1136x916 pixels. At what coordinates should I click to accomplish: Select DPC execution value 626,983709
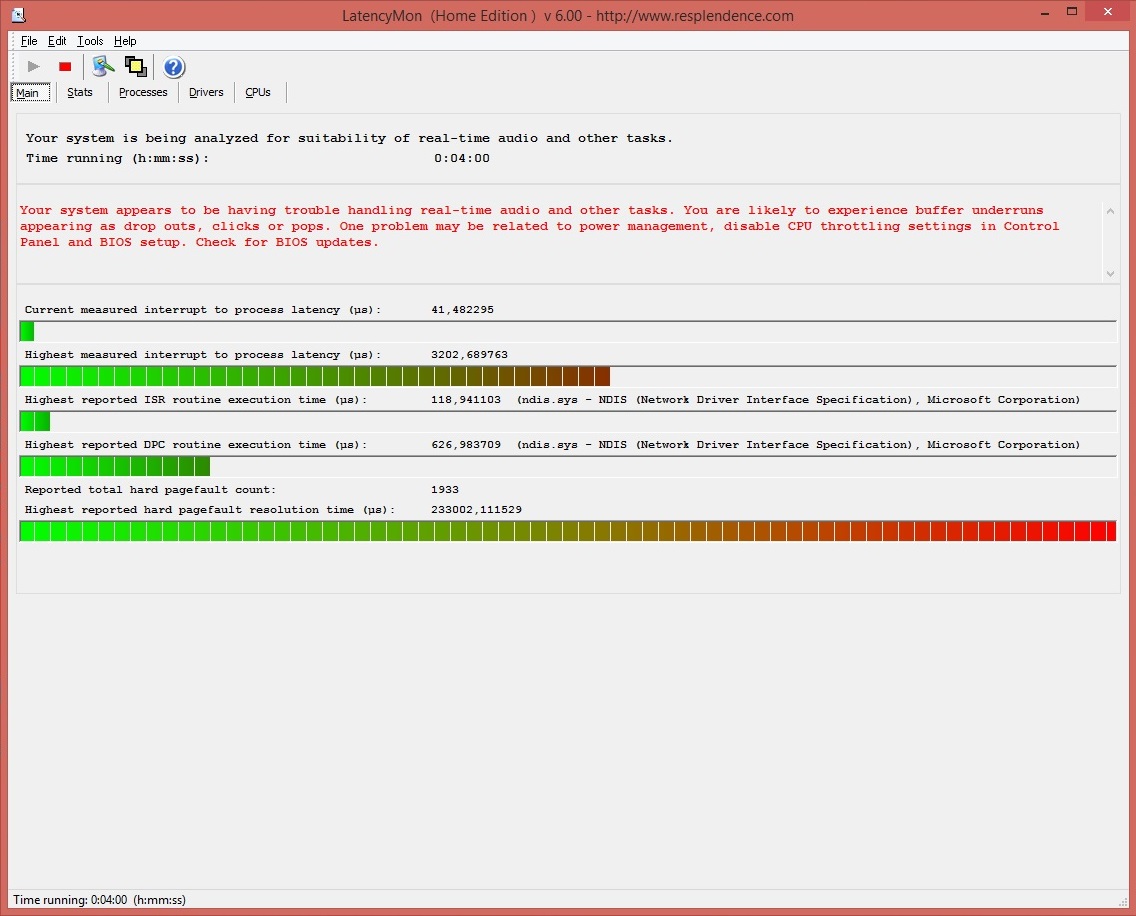click(466, 444)
